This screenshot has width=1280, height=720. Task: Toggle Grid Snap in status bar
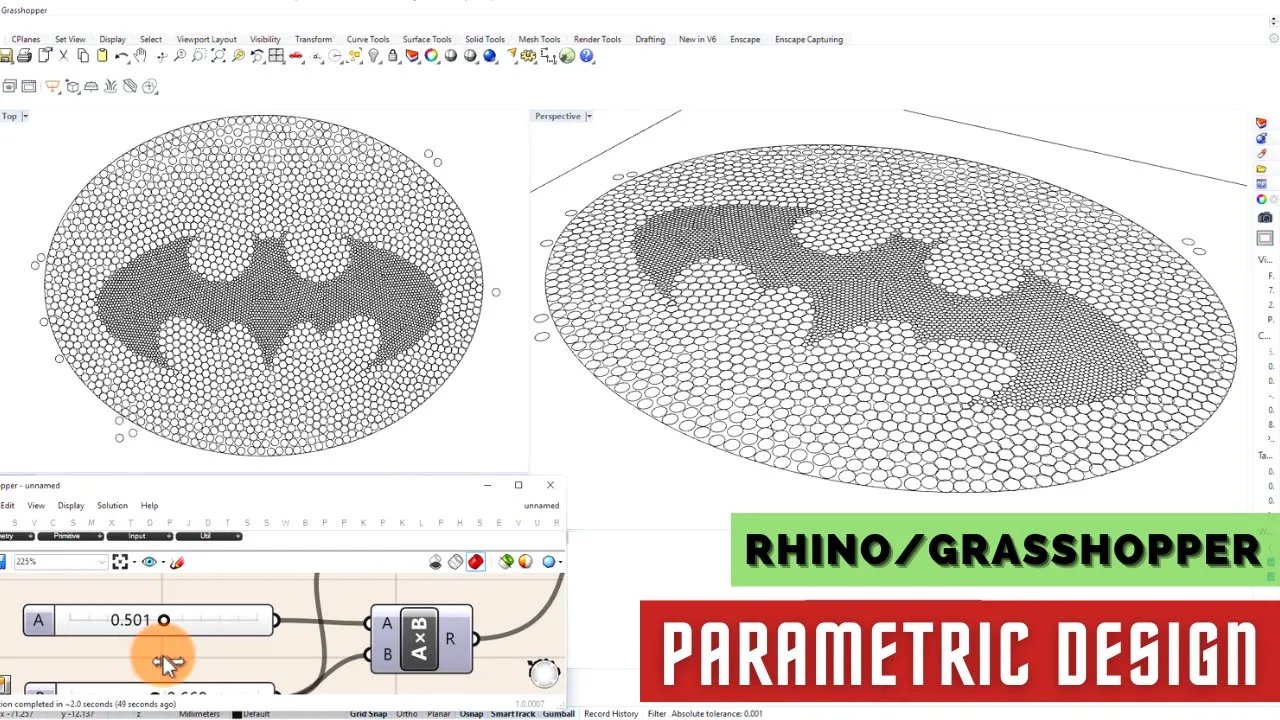368,714
